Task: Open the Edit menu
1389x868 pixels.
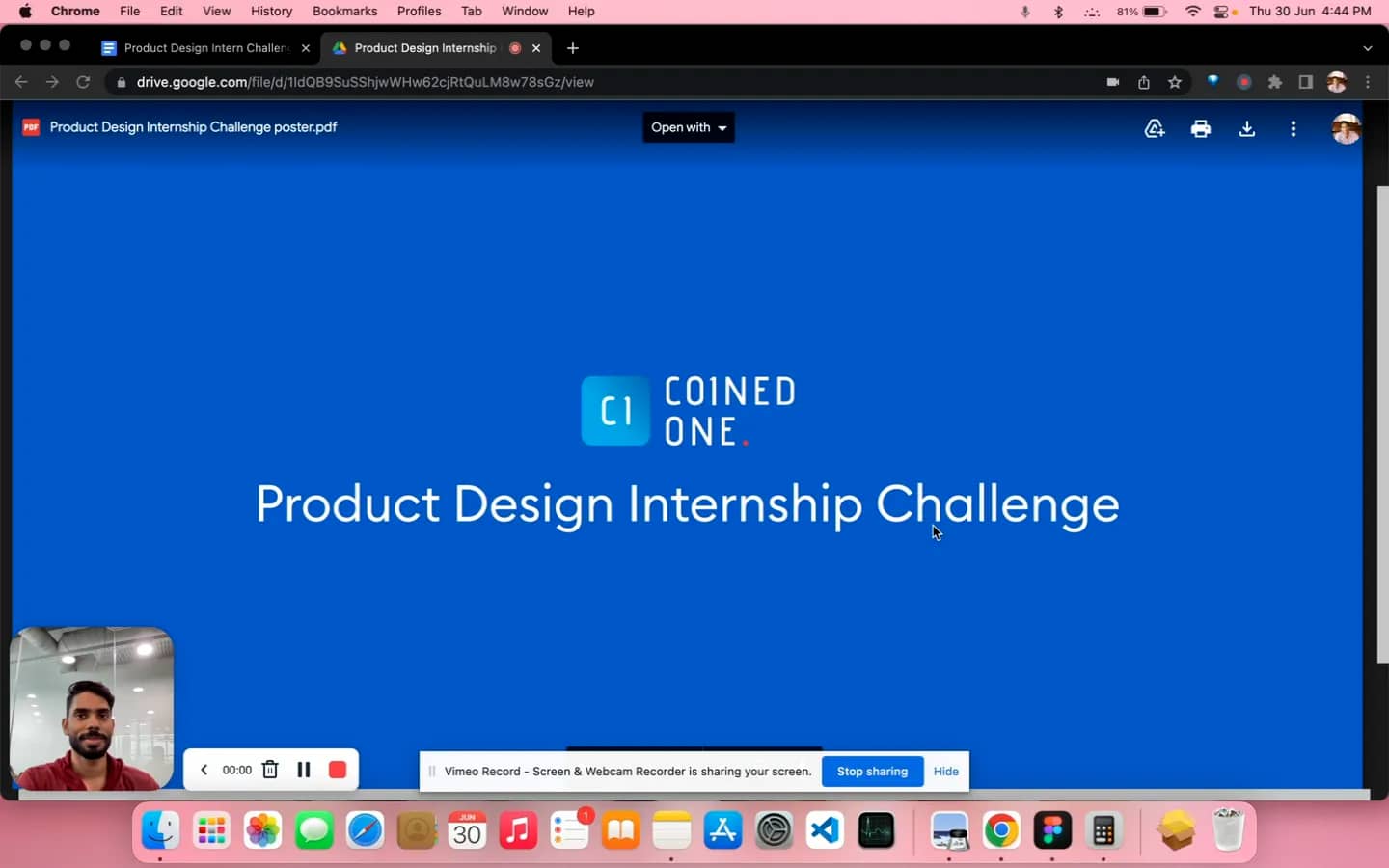Action: pyautogui.click(x=172, y=11)
